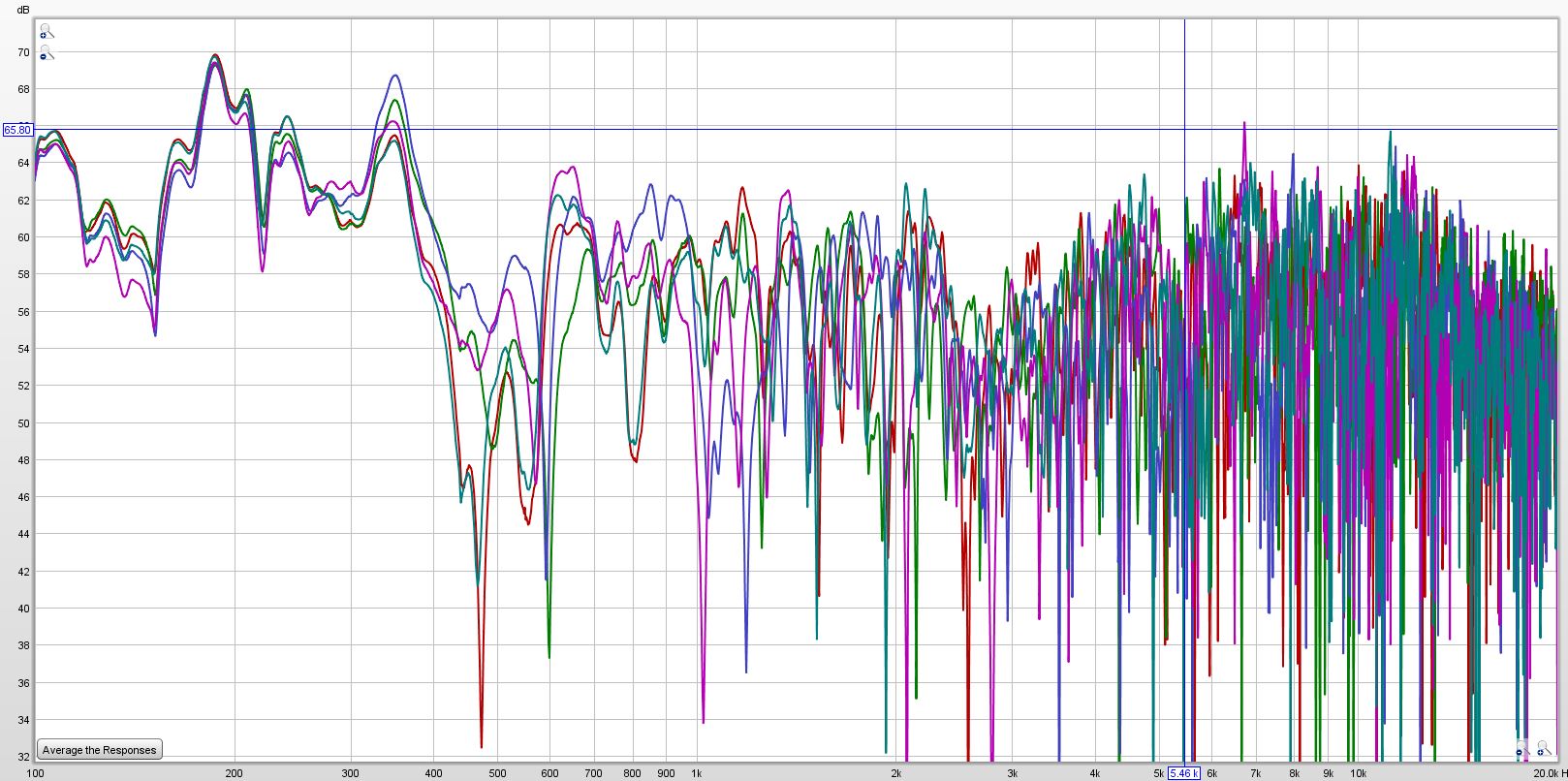Click the dB axis unit label
This screenshot has height=781, width=1568.
pyautogui.click(x=23, y=10)
